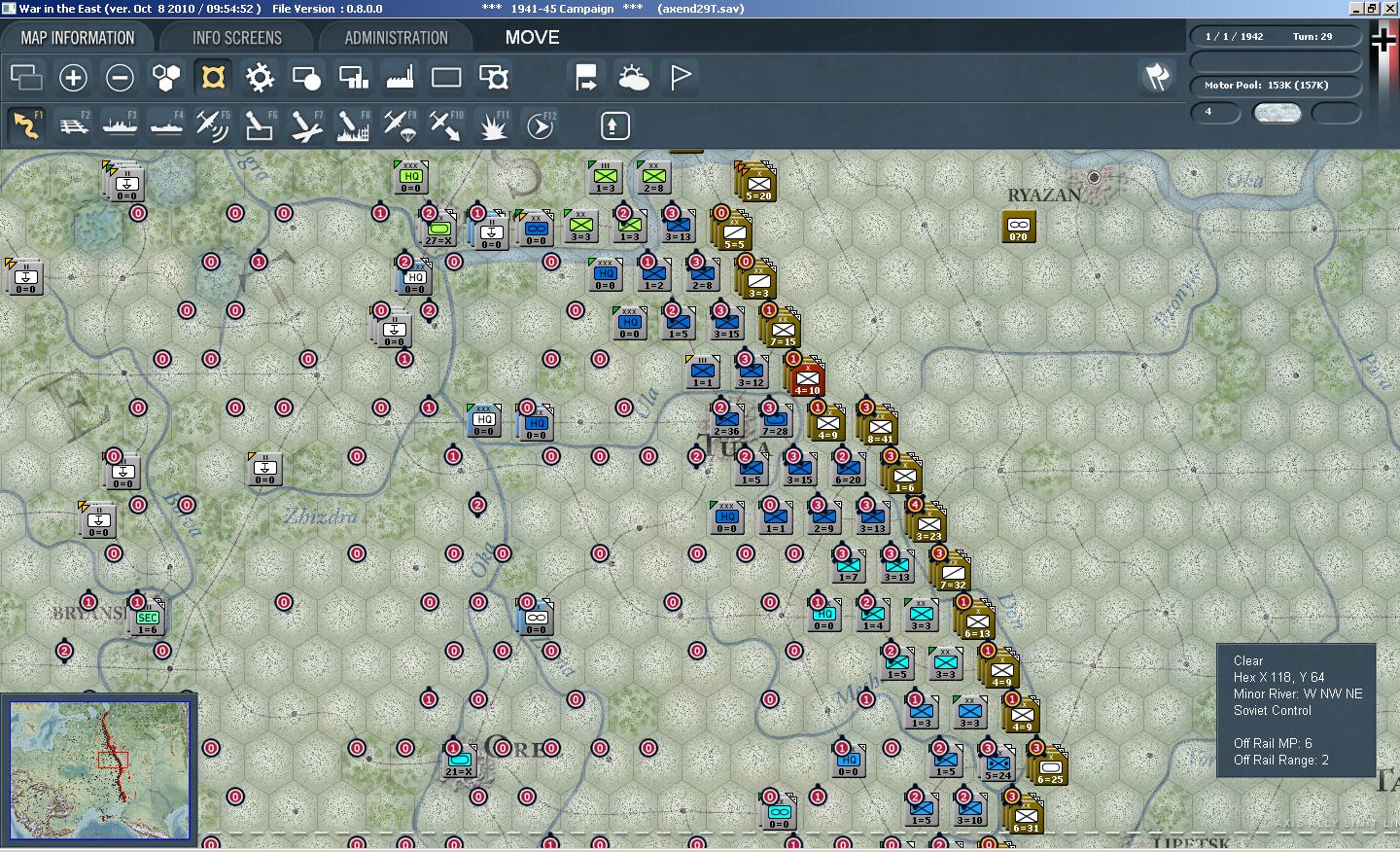Click the plain rectangle overlay icon
Screen dimensions: 1400x852
(x=446, y=77)
